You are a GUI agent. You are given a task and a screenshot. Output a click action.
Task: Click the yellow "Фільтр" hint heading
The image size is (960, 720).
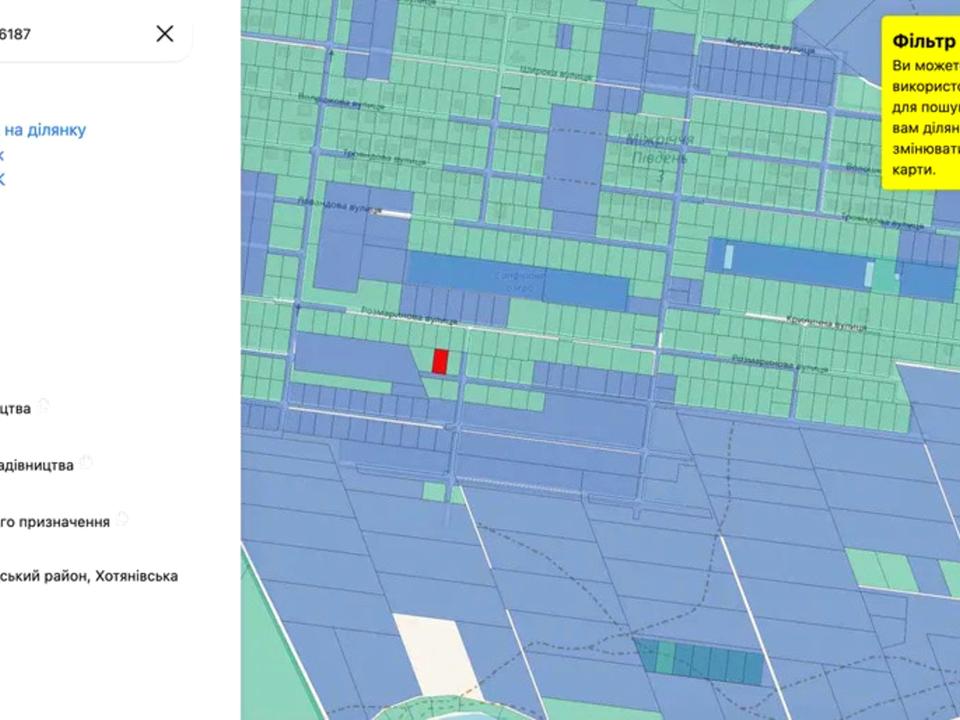click(x=924, y=41)
